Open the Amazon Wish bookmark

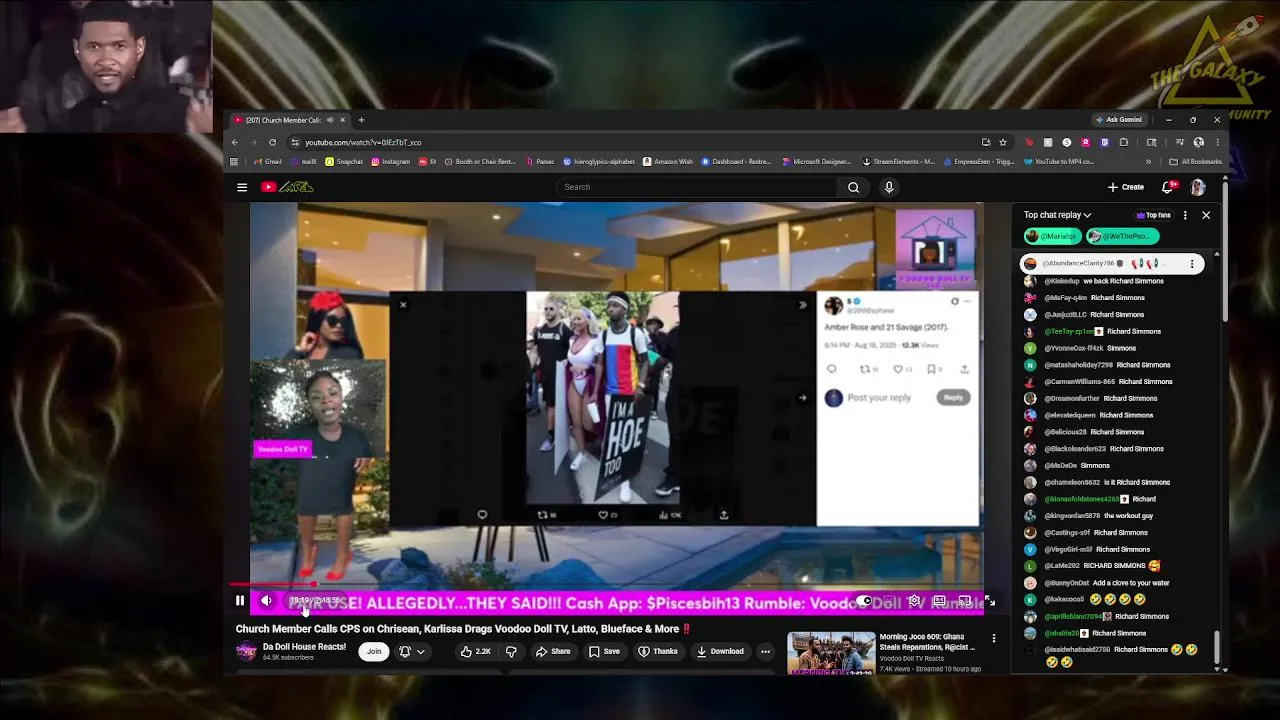[668, 161]
